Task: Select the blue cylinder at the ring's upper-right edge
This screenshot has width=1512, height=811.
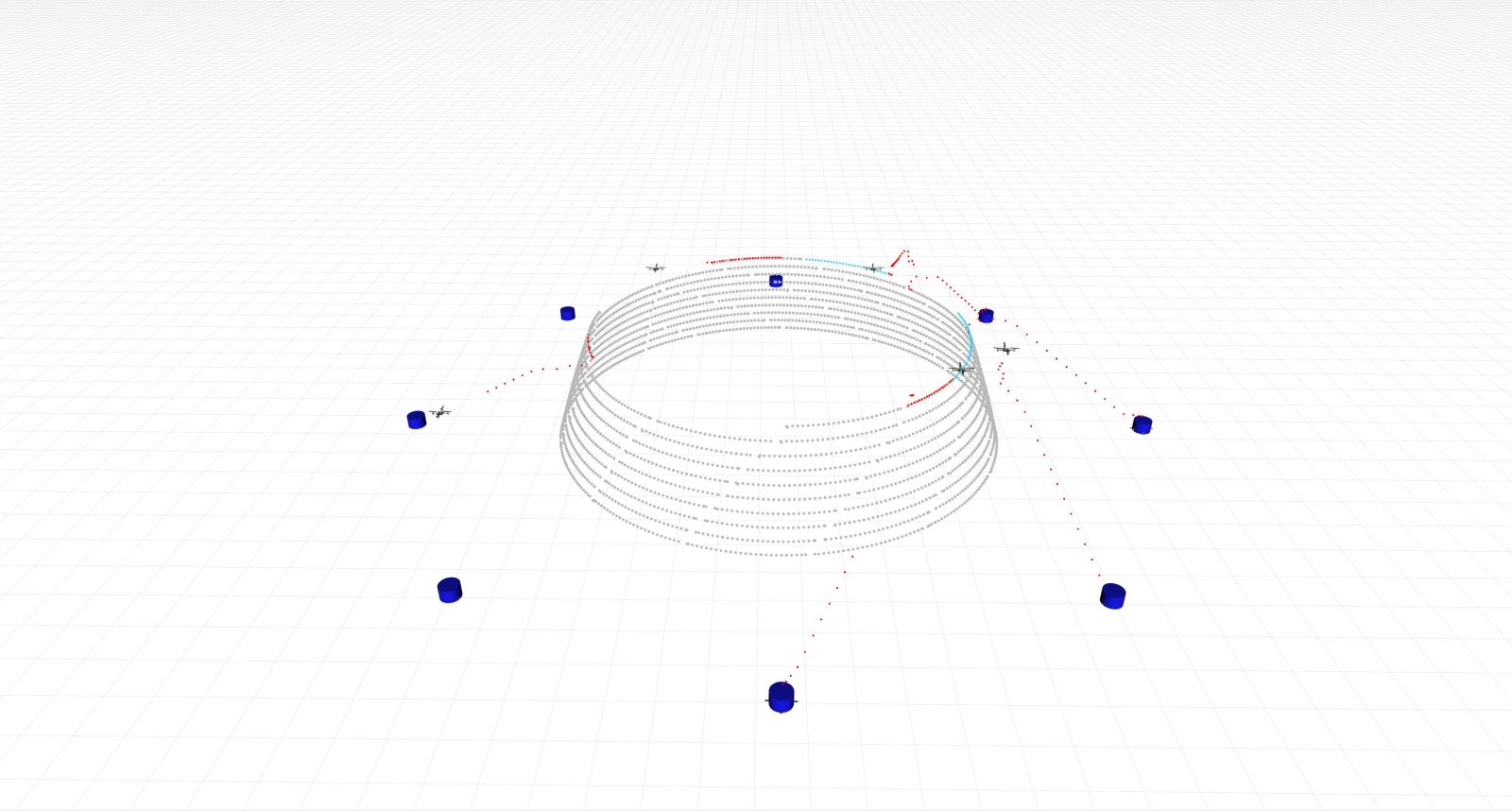Action: (x=986, y=316)
